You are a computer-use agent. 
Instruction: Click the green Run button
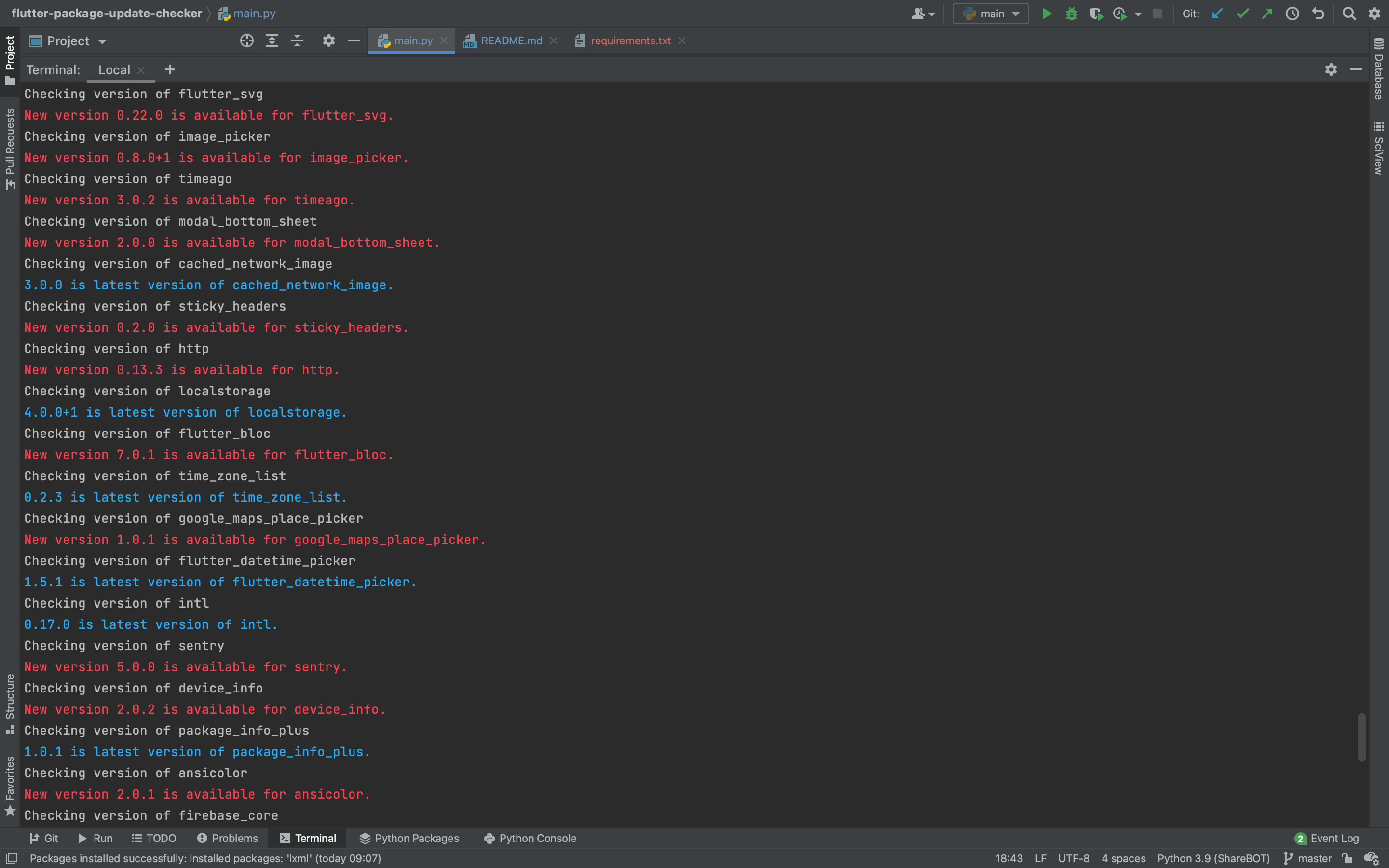click(1047, 14)
